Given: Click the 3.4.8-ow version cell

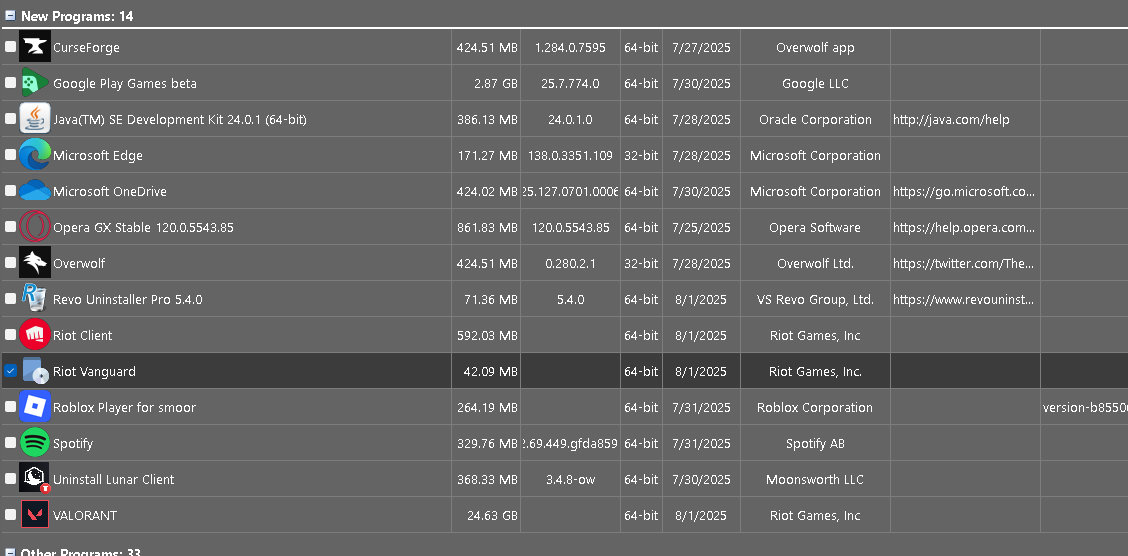Looking at the screenshot, I should pyautogui.click(x=570, y=479).
